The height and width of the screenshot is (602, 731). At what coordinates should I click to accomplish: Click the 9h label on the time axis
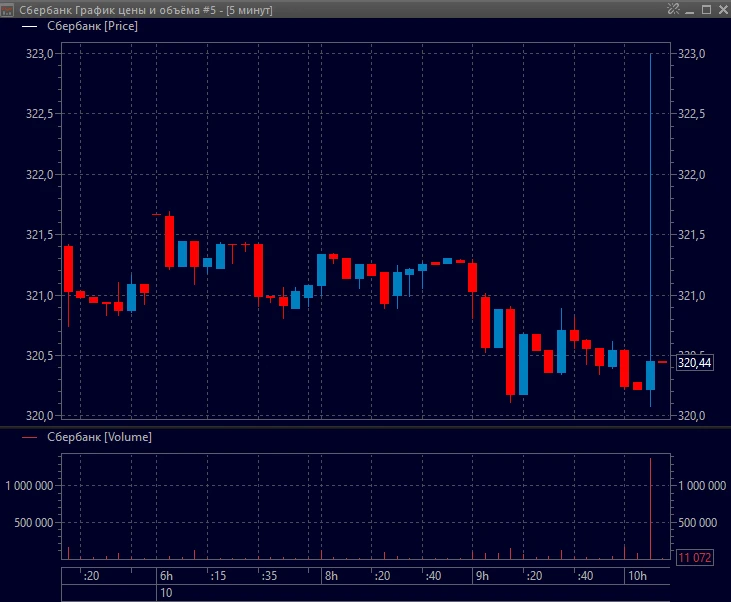(483, 576)
